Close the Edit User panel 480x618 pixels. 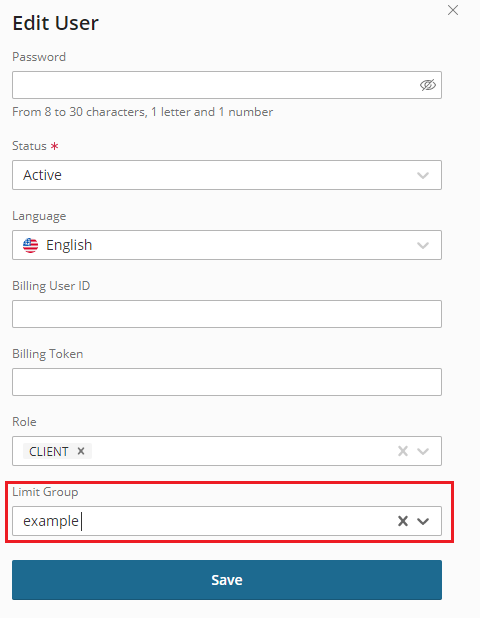[453, 10]
